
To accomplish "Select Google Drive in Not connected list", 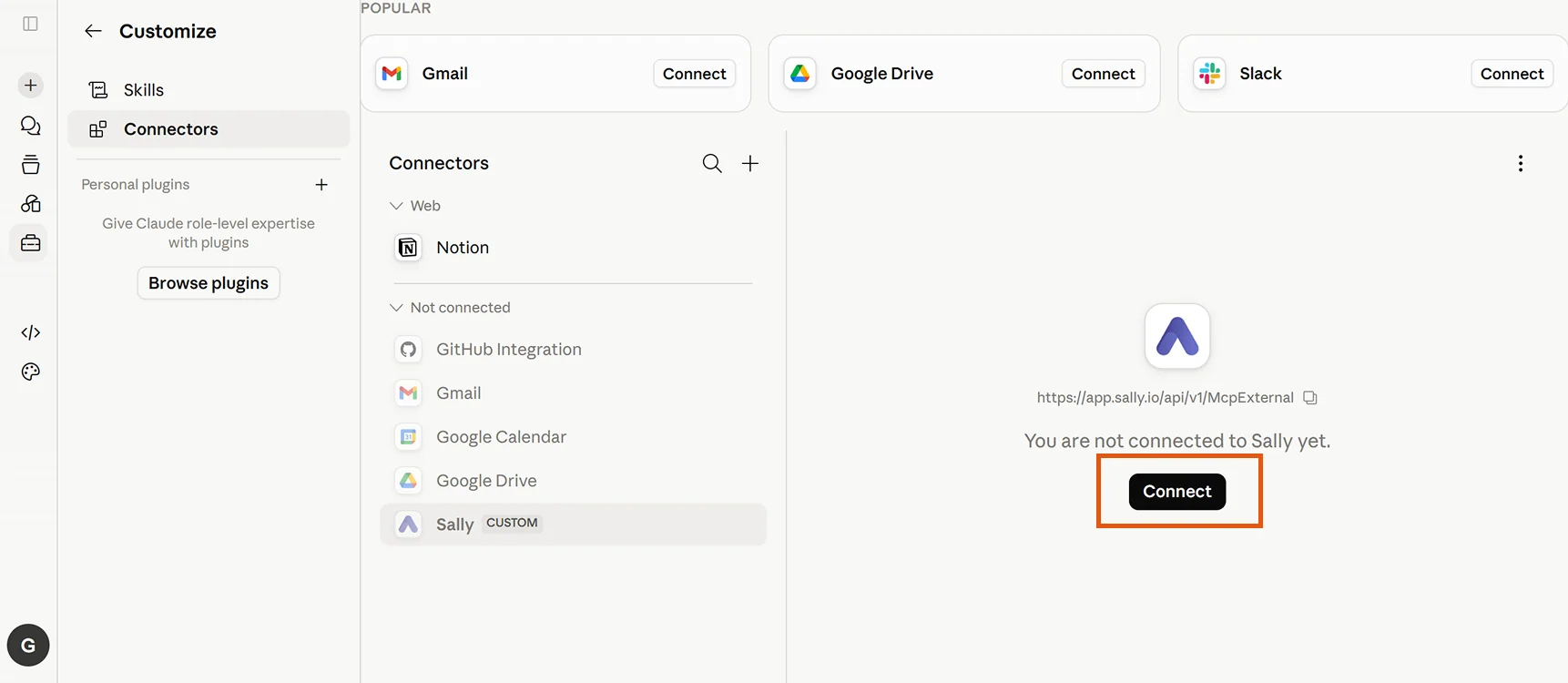I will [573, 481].
